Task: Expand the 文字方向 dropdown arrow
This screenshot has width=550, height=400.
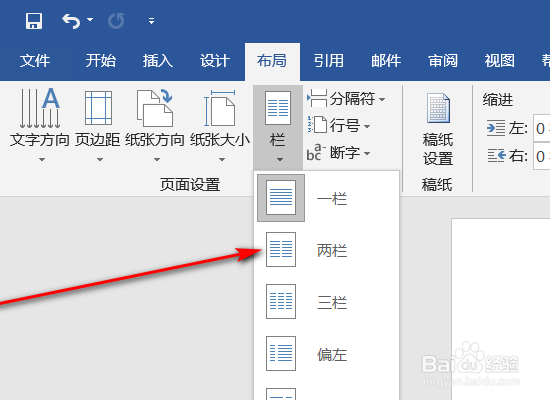Action: coord(42,160)
